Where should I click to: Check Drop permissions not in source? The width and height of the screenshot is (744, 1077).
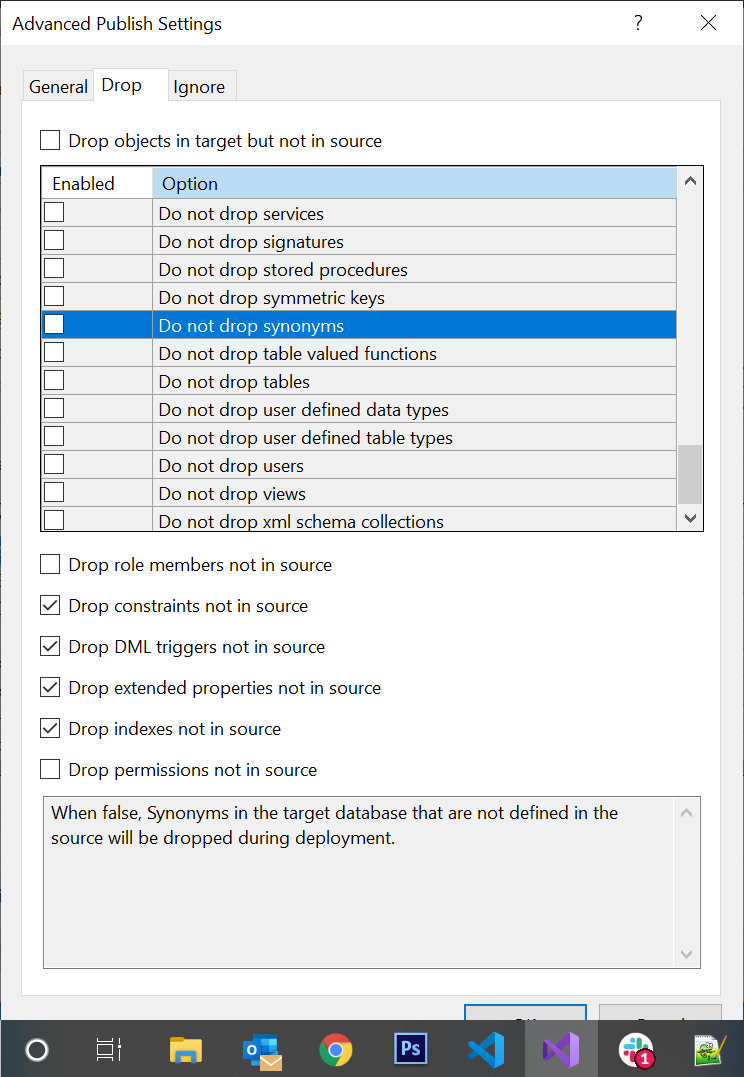[x=50, y=770]
